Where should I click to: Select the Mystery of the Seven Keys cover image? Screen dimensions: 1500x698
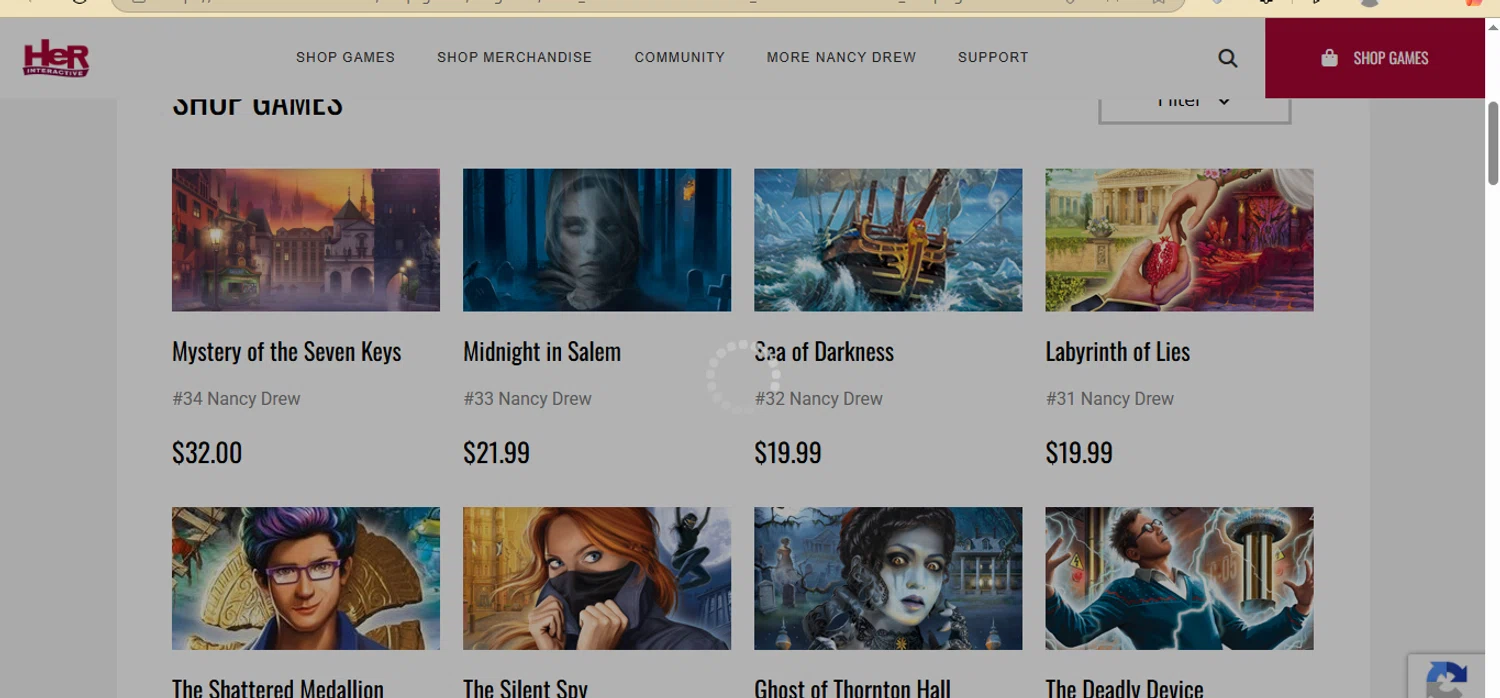tap(306, 240)
